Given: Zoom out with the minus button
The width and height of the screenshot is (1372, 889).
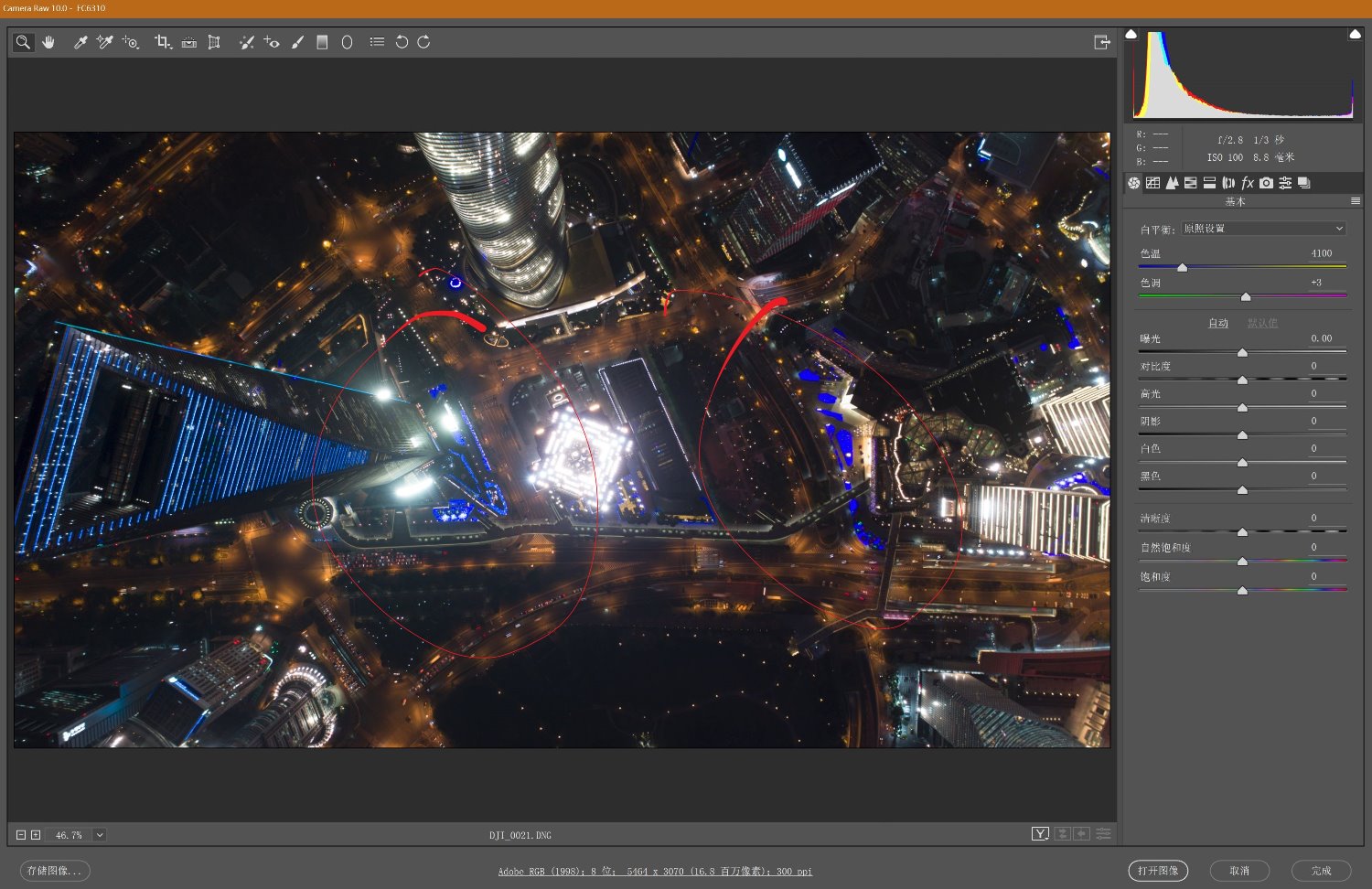Looking at the screenshot, I should point(21,835).
